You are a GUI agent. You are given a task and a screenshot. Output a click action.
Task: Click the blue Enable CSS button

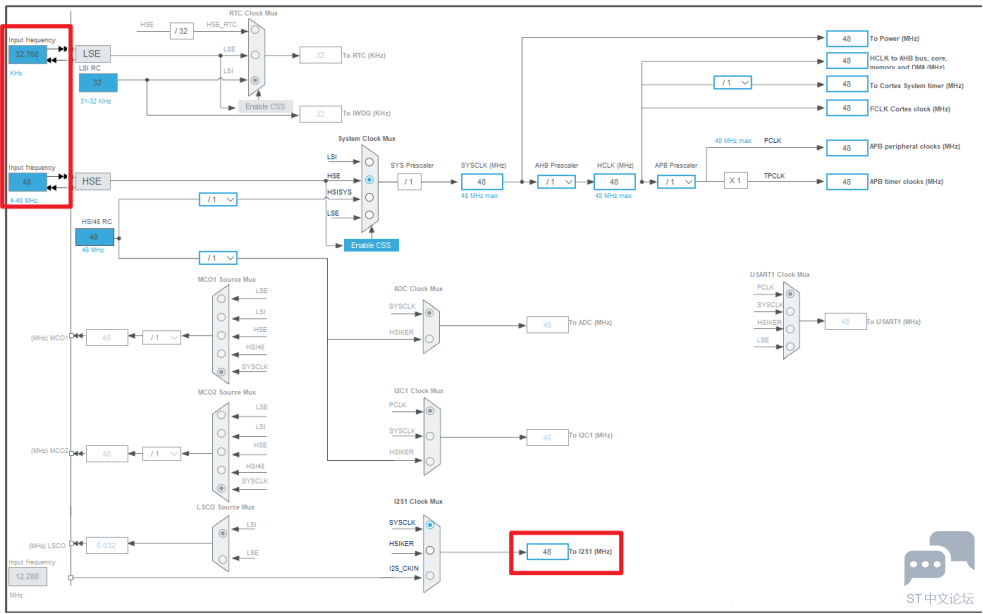click(x=371, y=245)
